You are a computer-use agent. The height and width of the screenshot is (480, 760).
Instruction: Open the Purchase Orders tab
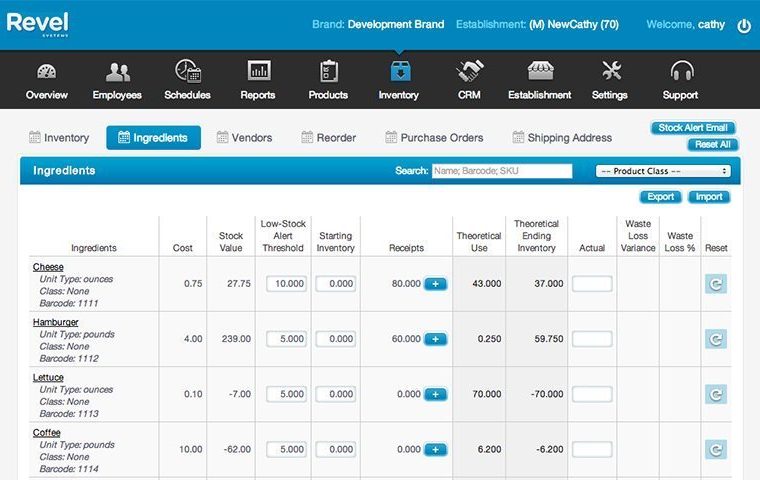[434, 138]
